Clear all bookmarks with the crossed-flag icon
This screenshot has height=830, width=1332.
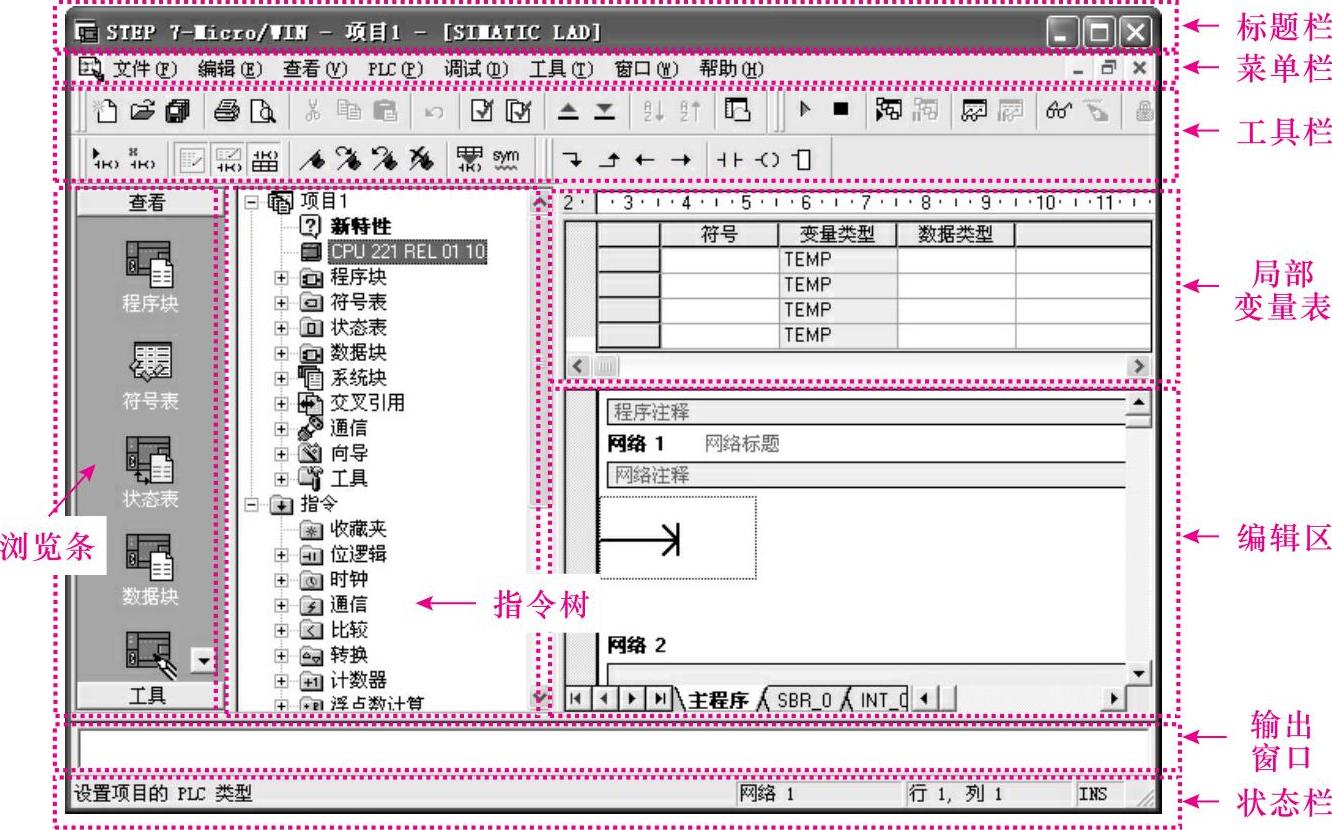(420, 159)
